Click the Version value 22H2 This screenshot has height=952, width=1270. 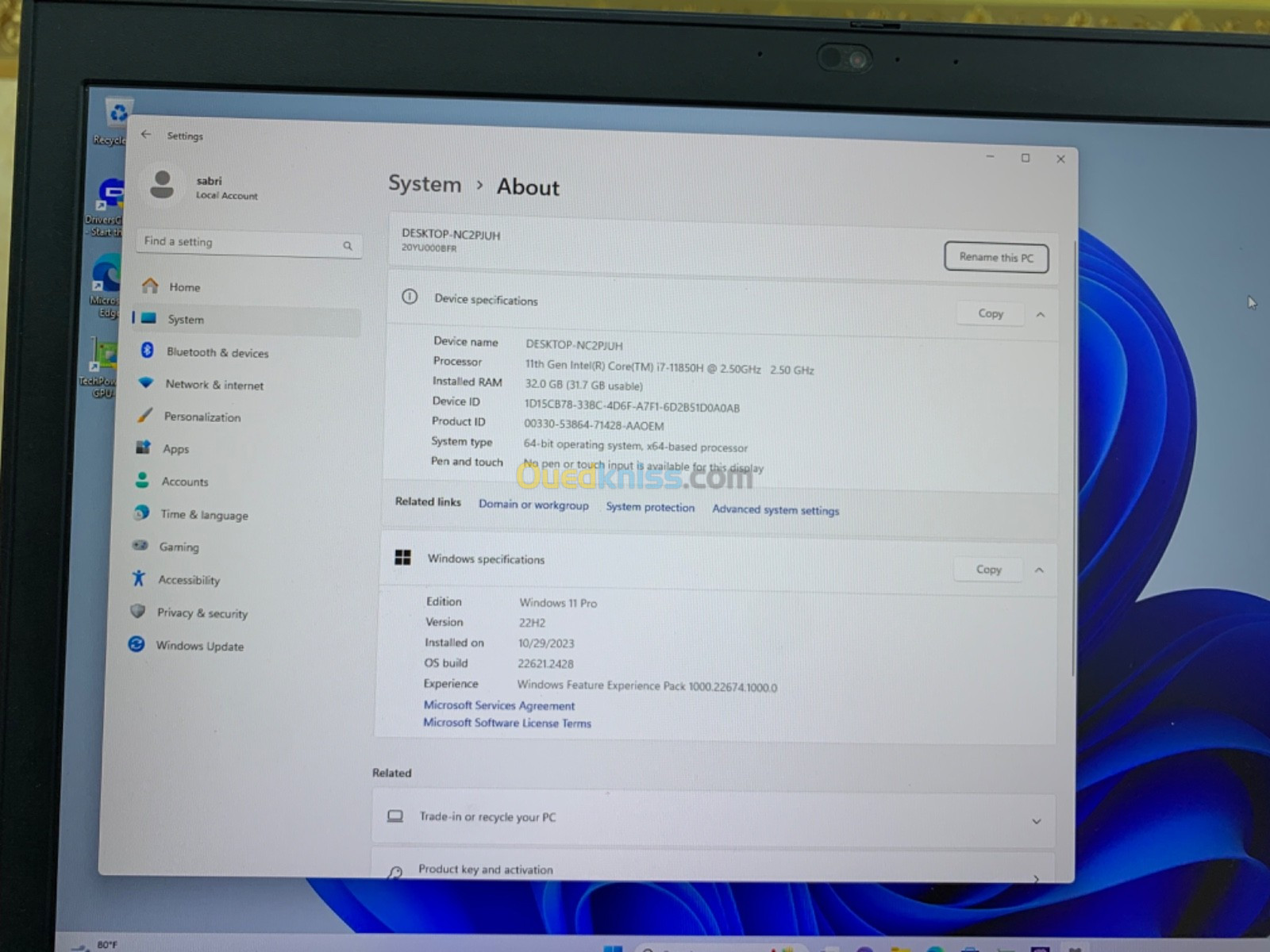click(x=532, y=623)
